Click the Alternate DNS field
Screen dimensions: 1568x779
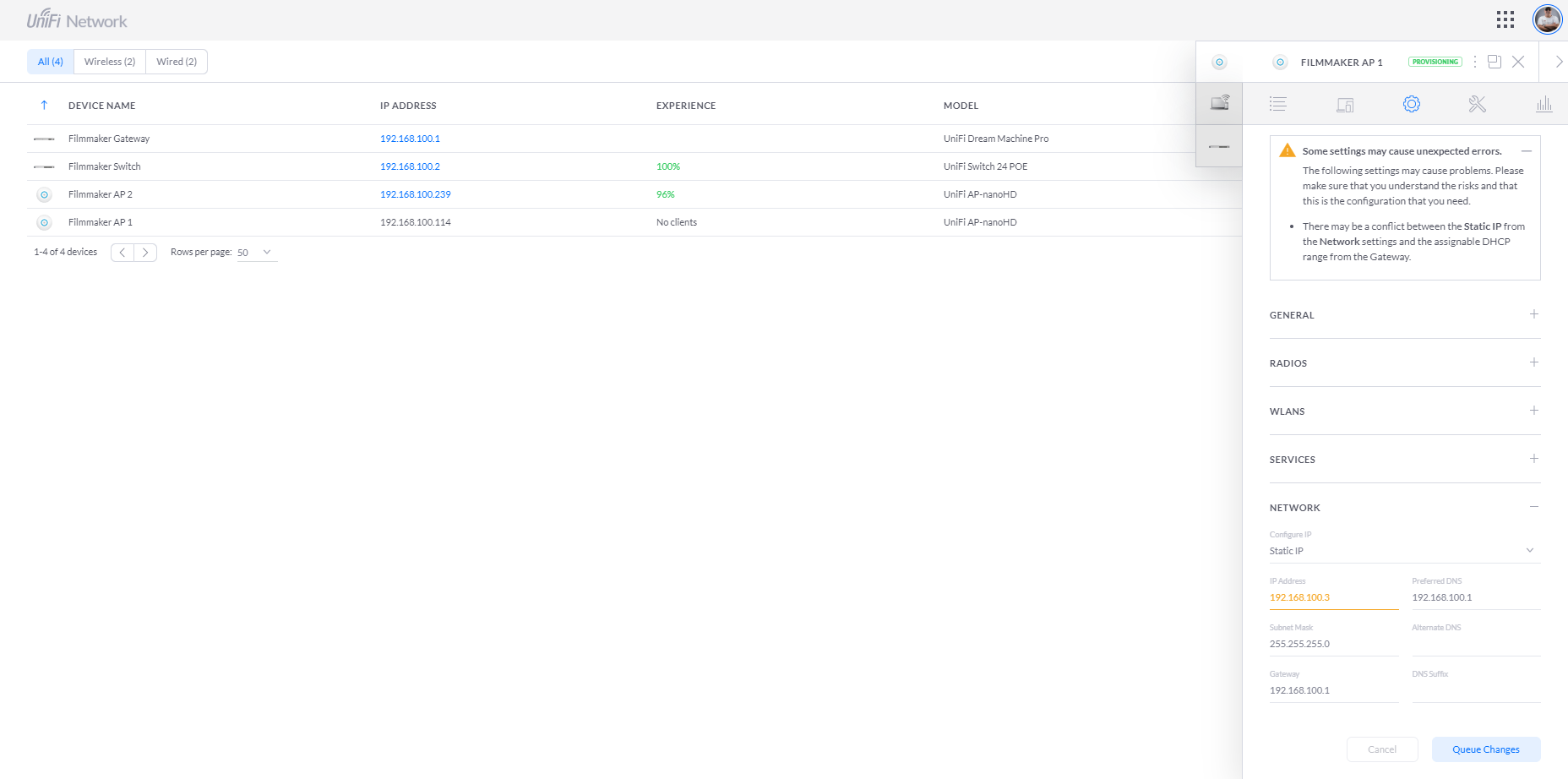point(1476,644)
